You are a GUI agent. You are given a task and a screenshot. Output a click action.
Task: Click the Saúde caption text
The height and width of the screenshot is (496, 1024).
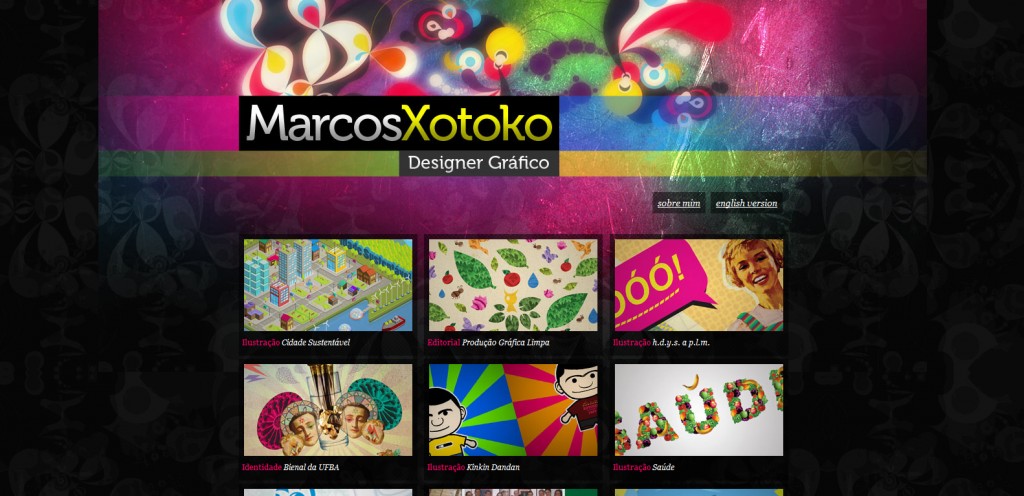click(664, 467)
